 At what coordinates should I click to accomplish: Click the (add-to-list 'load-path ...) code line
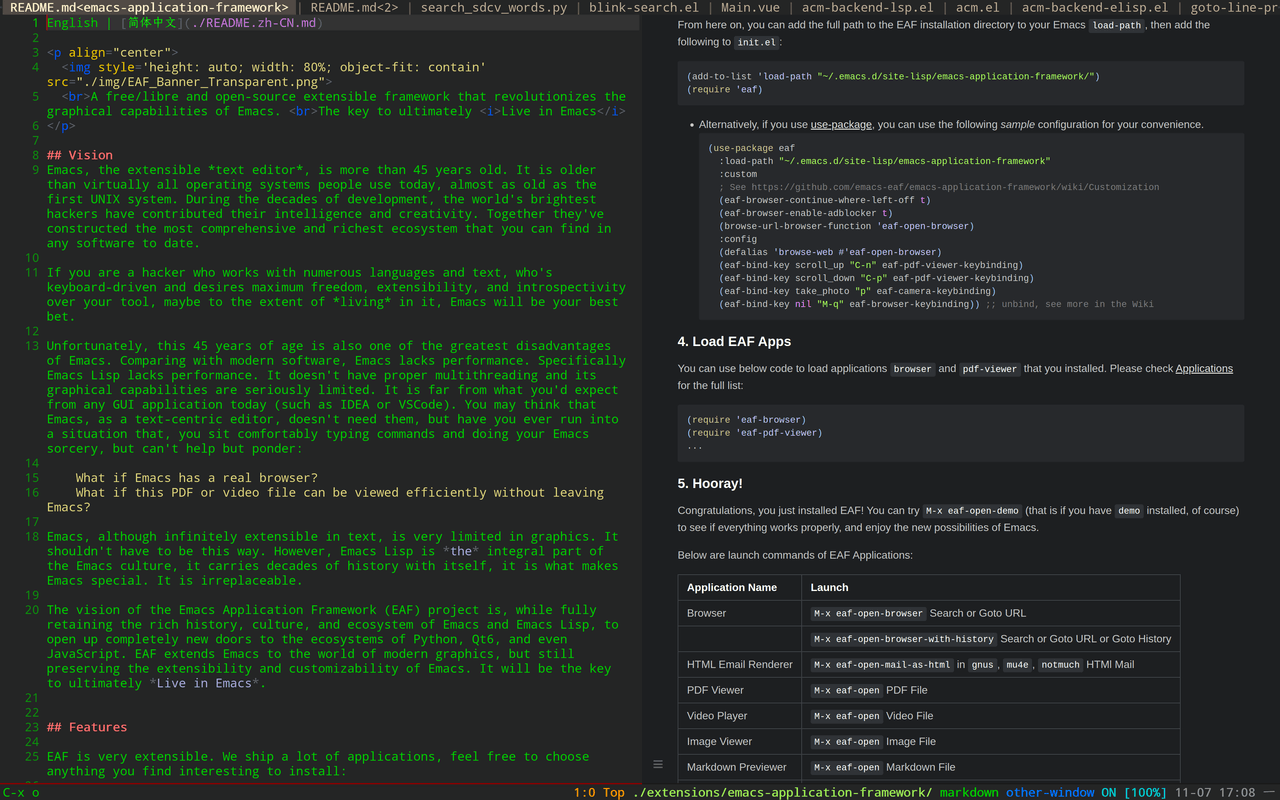coord(893,76)
